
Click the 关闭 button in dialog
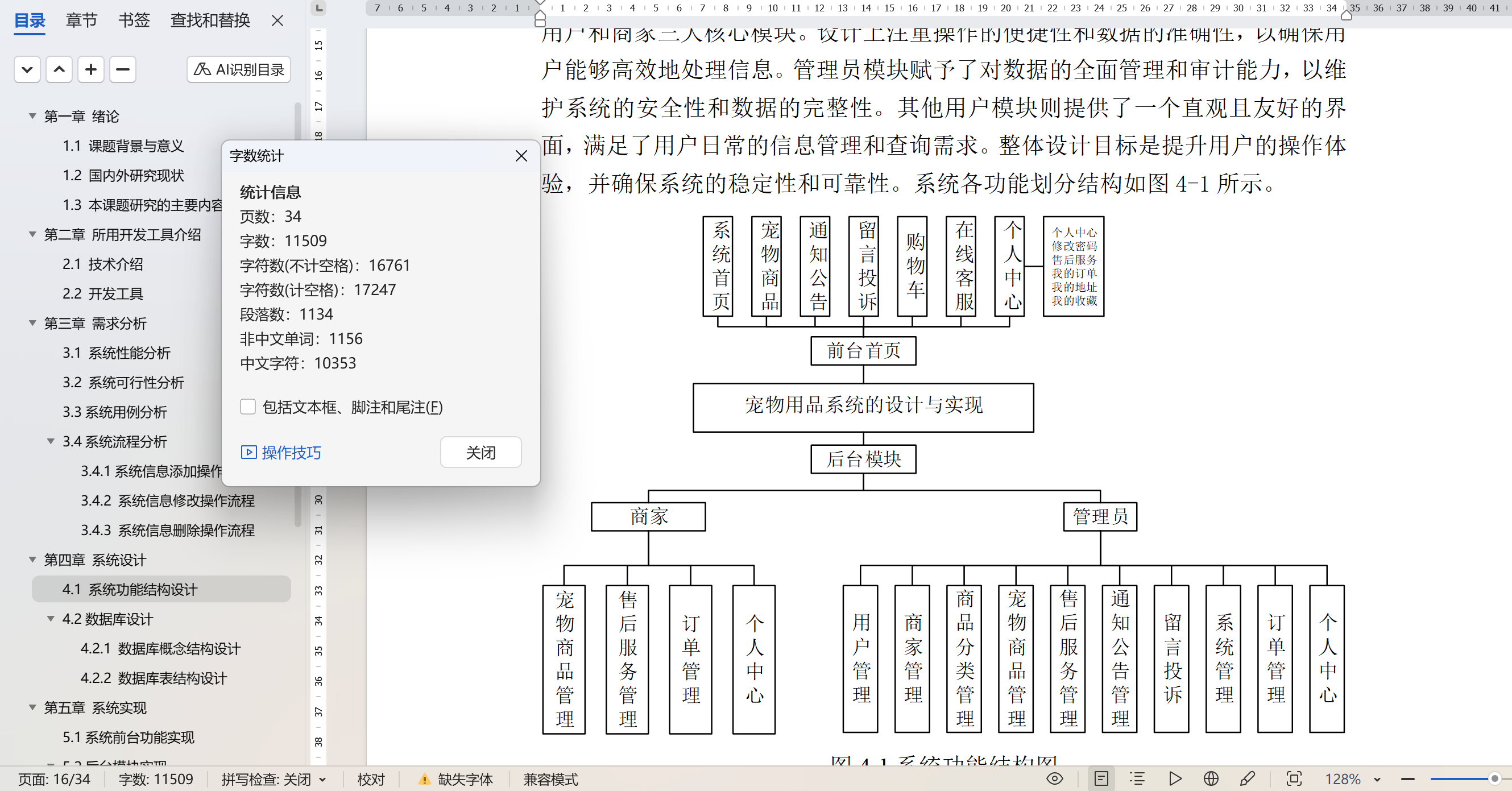pos(480,453)
